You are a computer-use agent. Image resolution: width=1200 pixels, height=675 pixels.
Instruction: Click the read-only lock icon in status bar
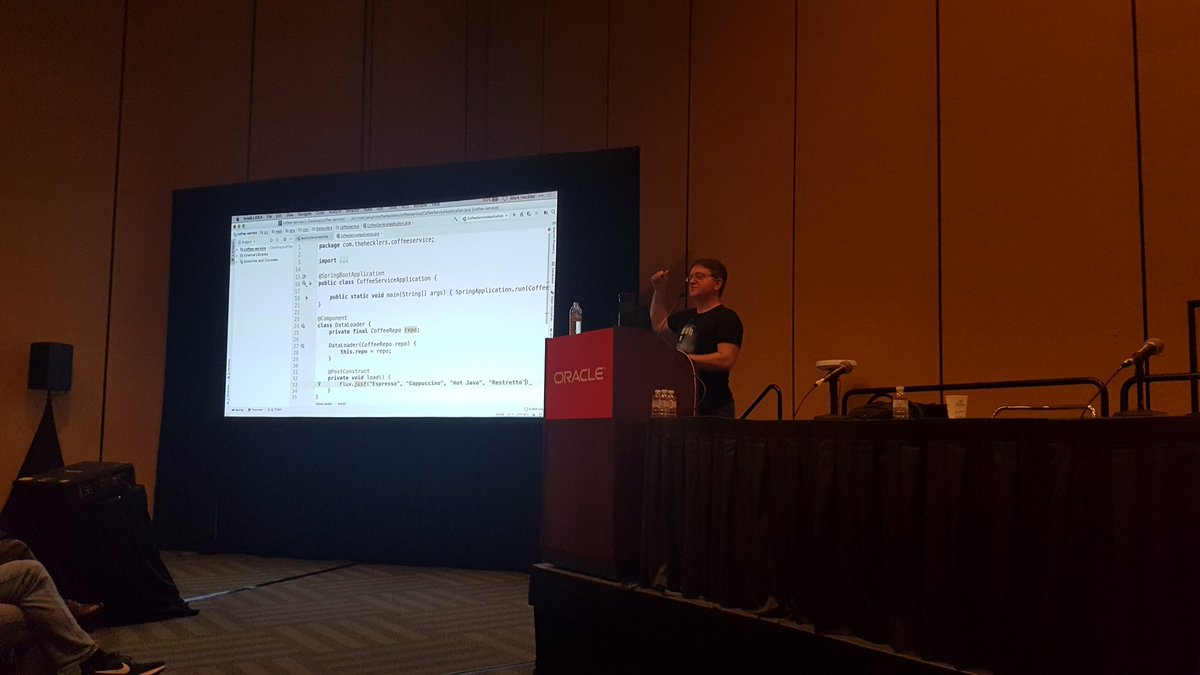pyautogui.click(x=533, y=414)
